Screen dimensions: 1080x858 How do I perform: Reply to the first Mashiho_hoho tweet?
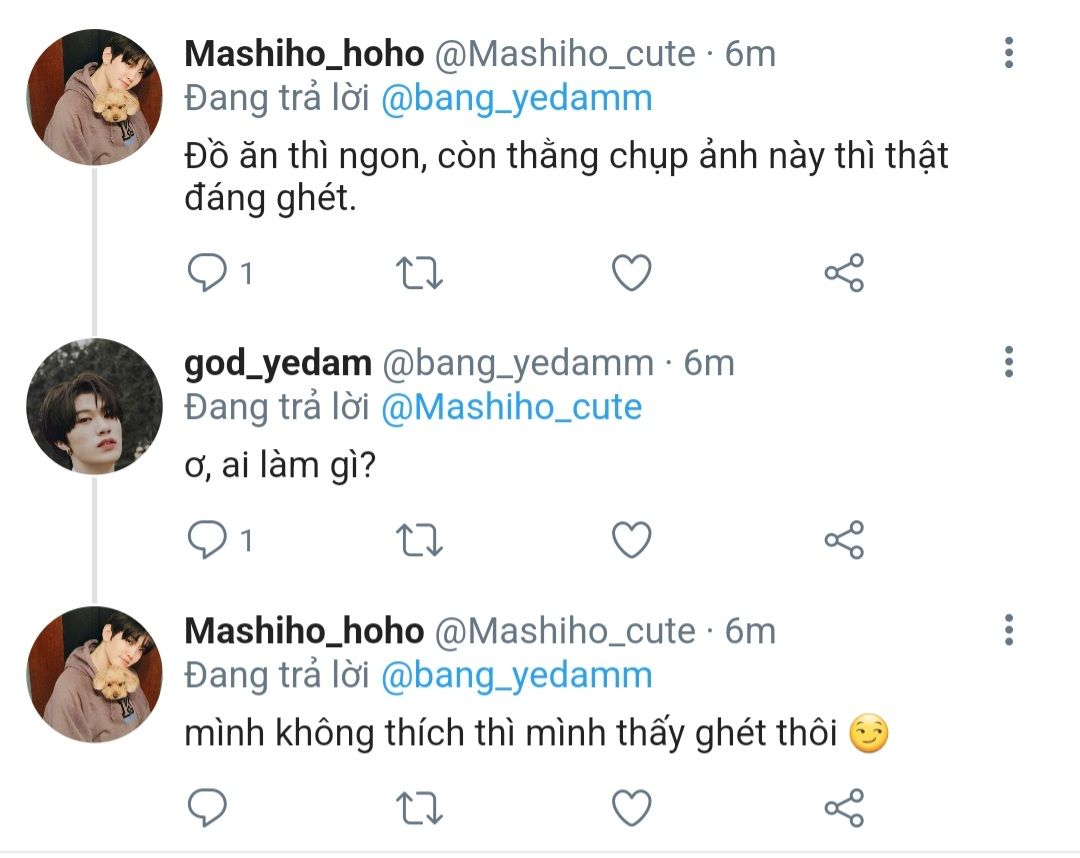(208, 272)
